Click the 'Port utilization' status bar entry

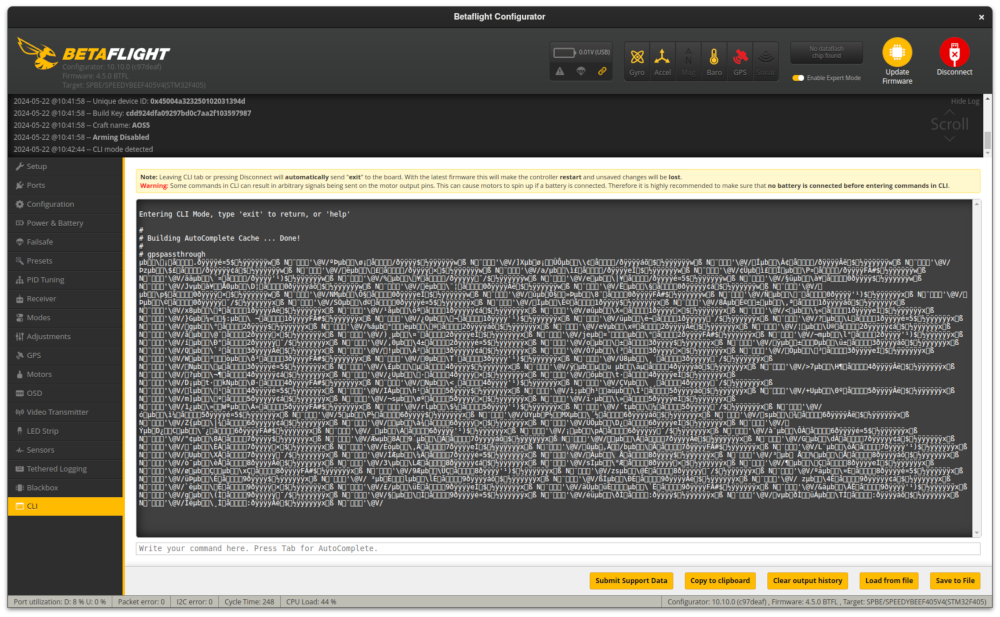60,602
